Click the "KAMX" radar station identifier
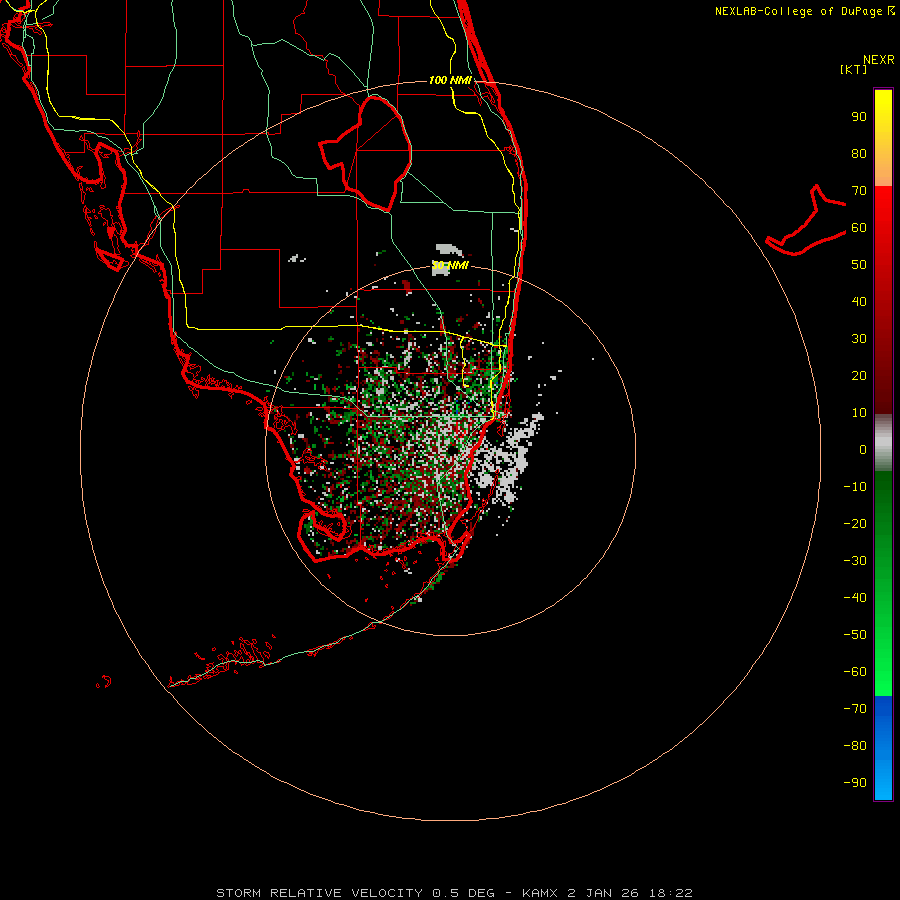Viewport: 900px width, 900px height. click(541, 893)
